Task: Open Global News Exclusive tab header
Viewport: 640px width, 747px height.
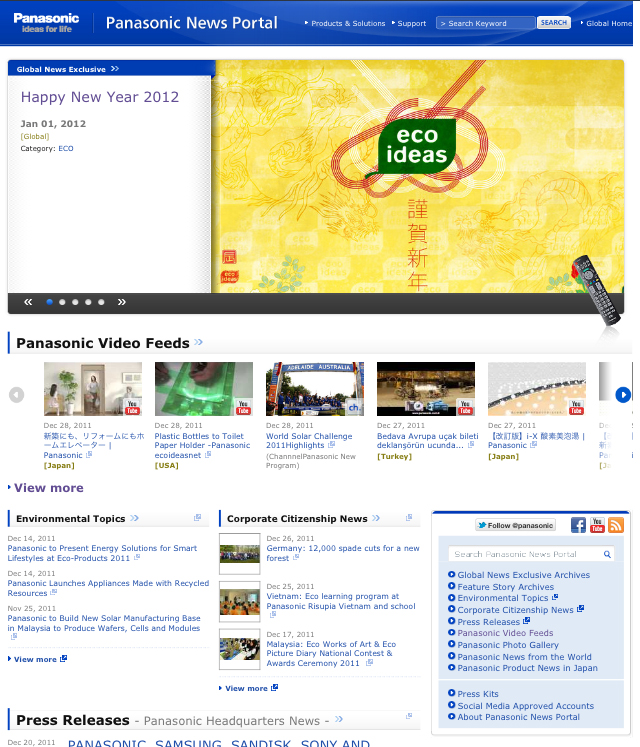Action: [x=67, y=69]
